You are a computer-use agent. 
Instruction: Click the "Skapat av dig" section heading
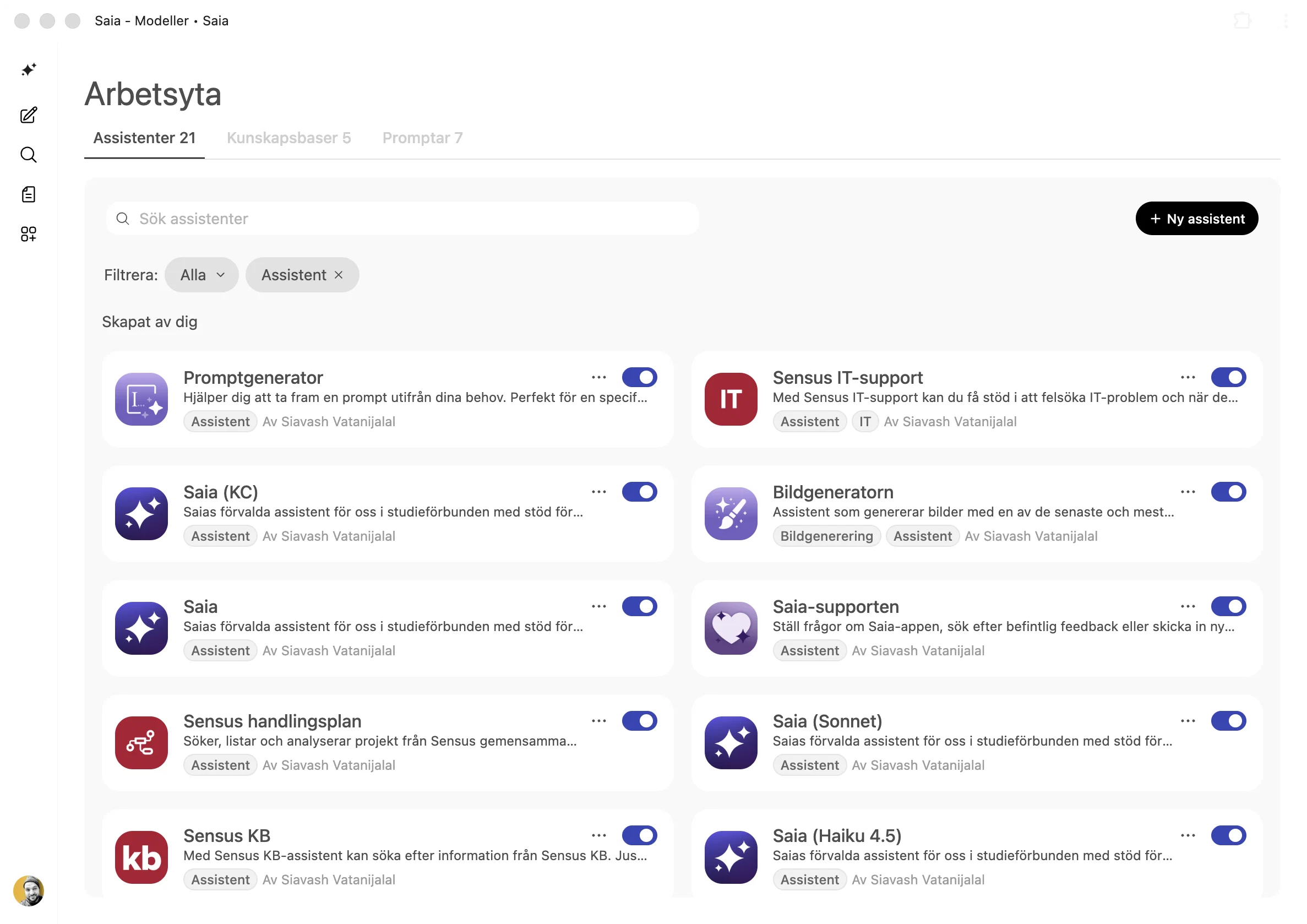click(150, 322)
